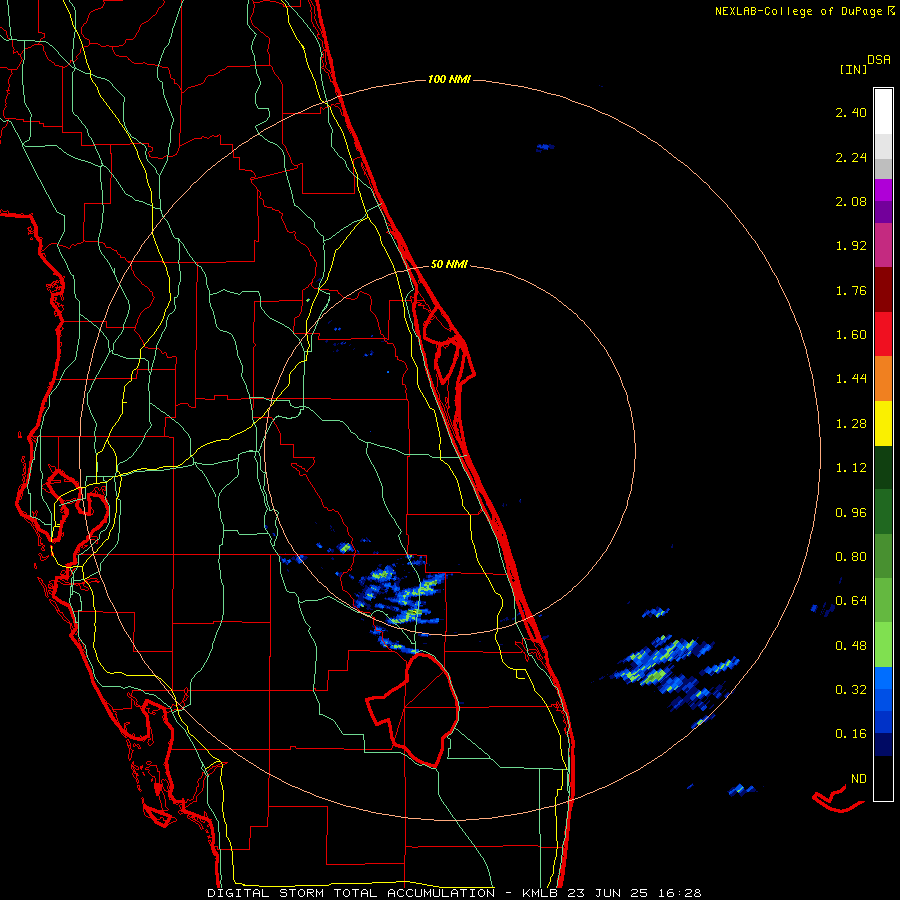Pick the orange legend swatch near 1.44
Screen dimensions: 900x900
(x=883, y=379)
